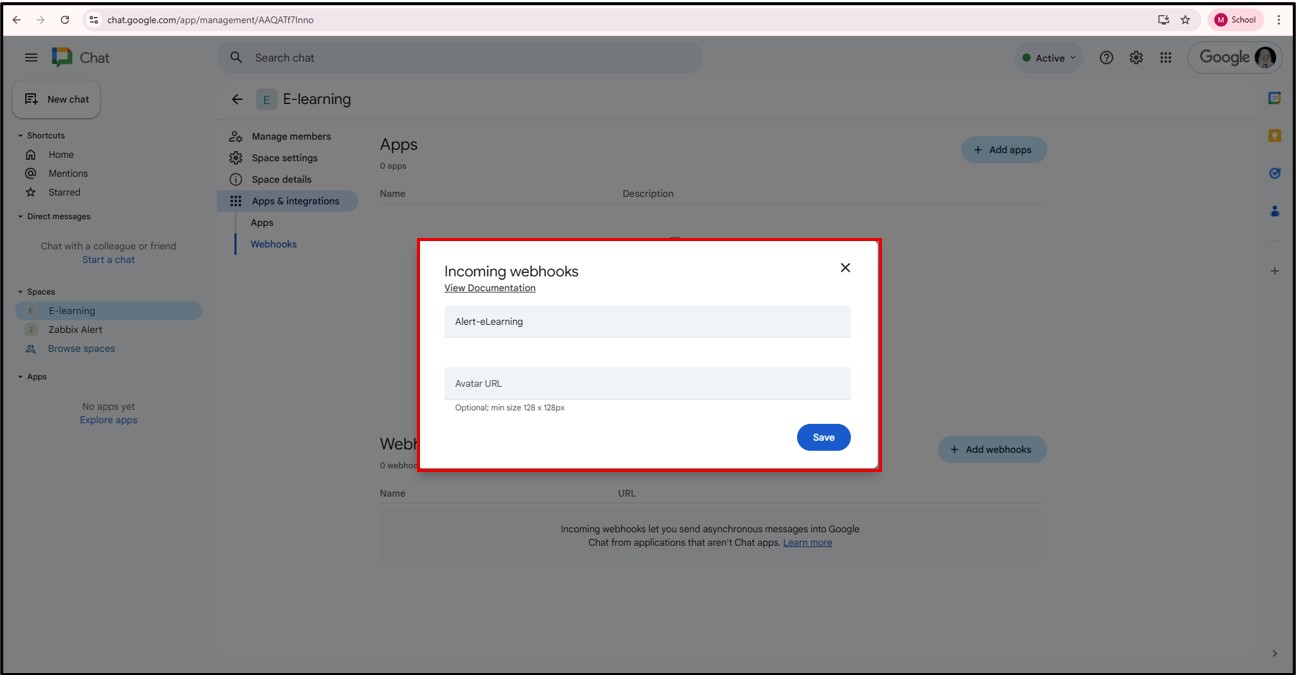Close the Incoming webhooks dialog
The width and height of the screenshot is (1296, 675).
tap(845, 268)
